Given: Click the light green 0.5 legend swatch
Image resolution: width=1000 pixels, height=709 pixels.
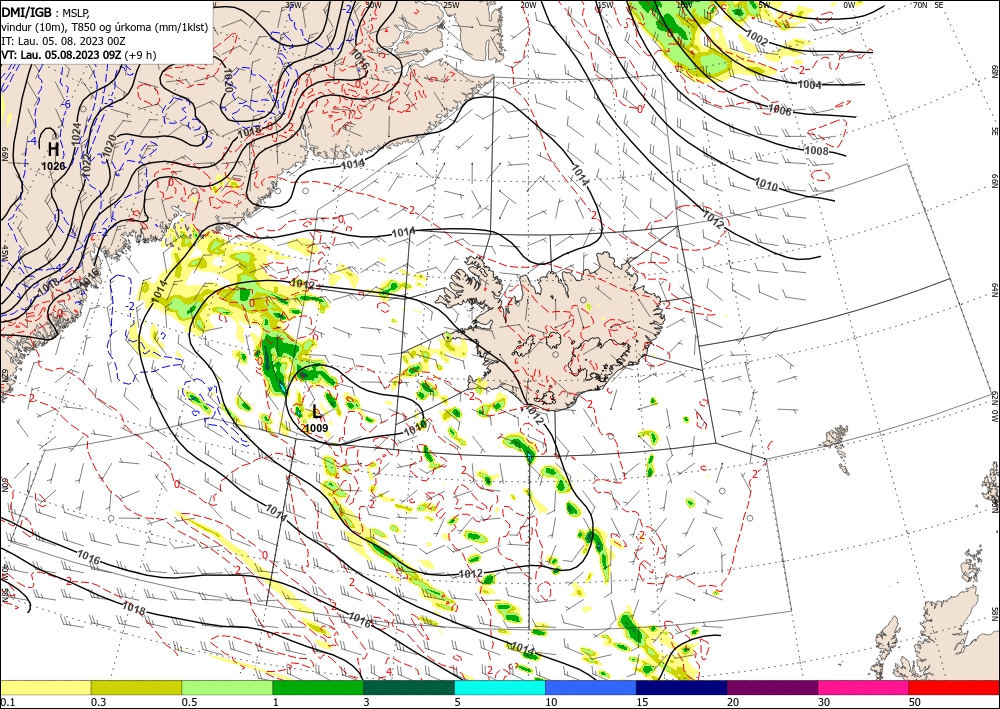Looking at the screenshot, I should click(x=227, y=687).
